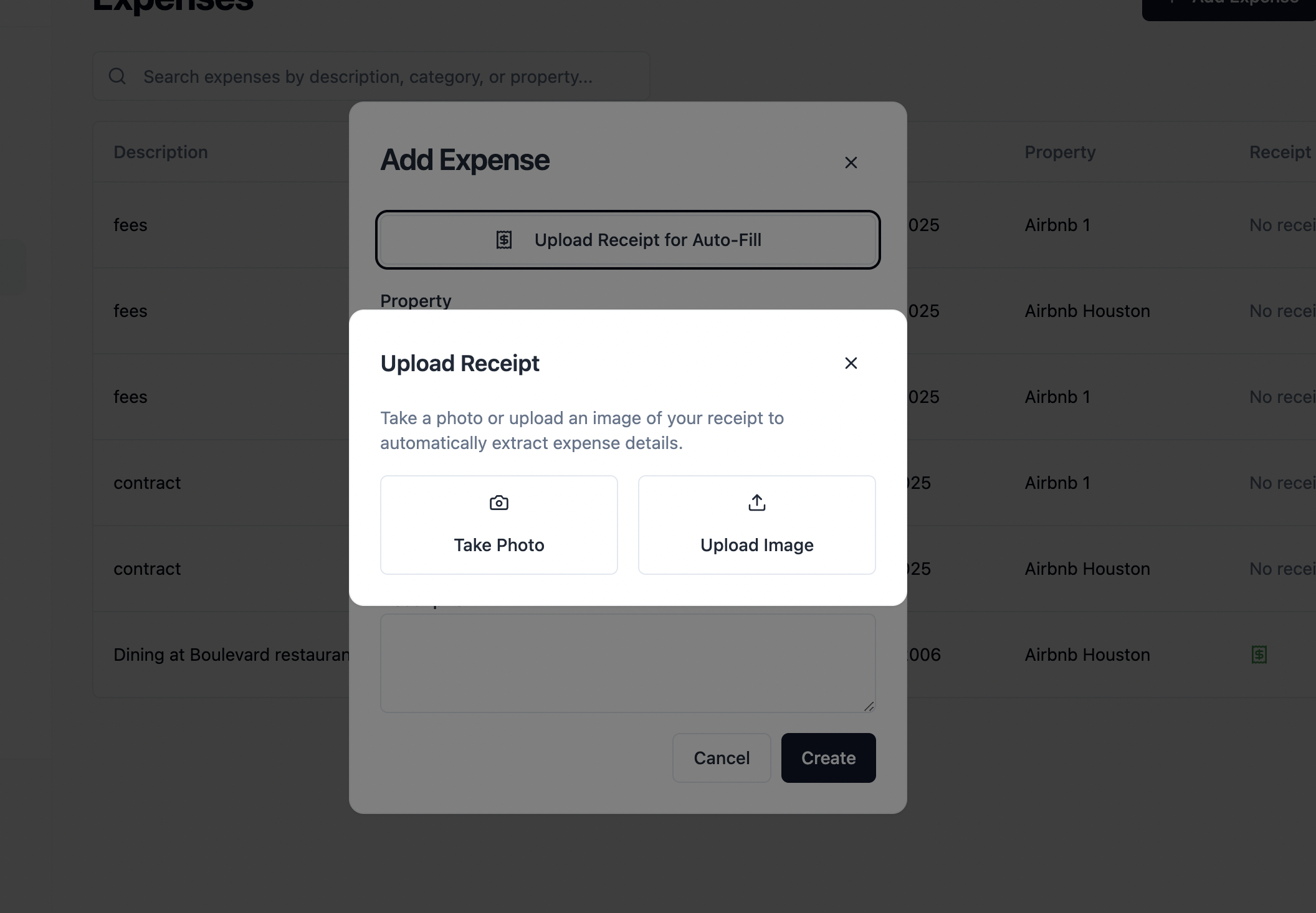Click the camera icon above Take Photo
1316x913 pixels.
(499, 503)
